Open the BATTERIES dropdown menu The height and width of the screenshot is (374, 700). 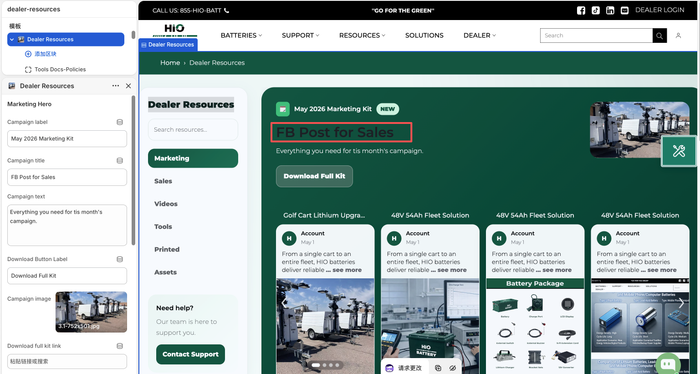241,35
